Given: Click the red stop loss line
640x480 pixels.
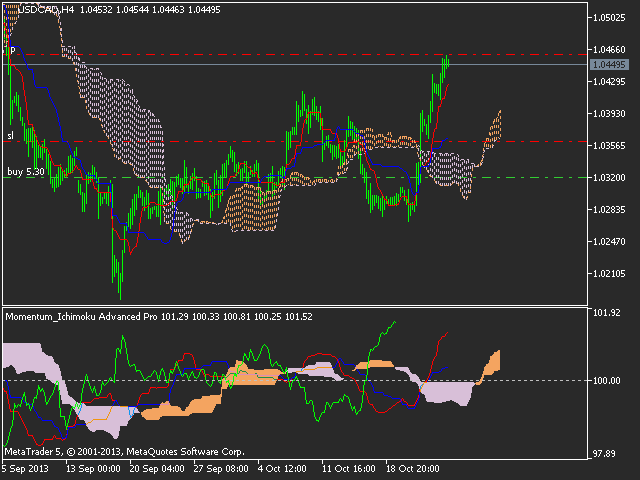Looking at the screenshot, I should 294,142.
